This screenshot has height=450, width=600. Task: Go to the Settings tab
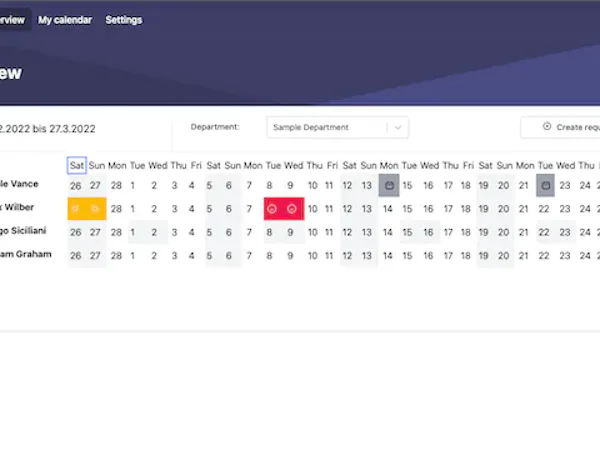(124, 20)
